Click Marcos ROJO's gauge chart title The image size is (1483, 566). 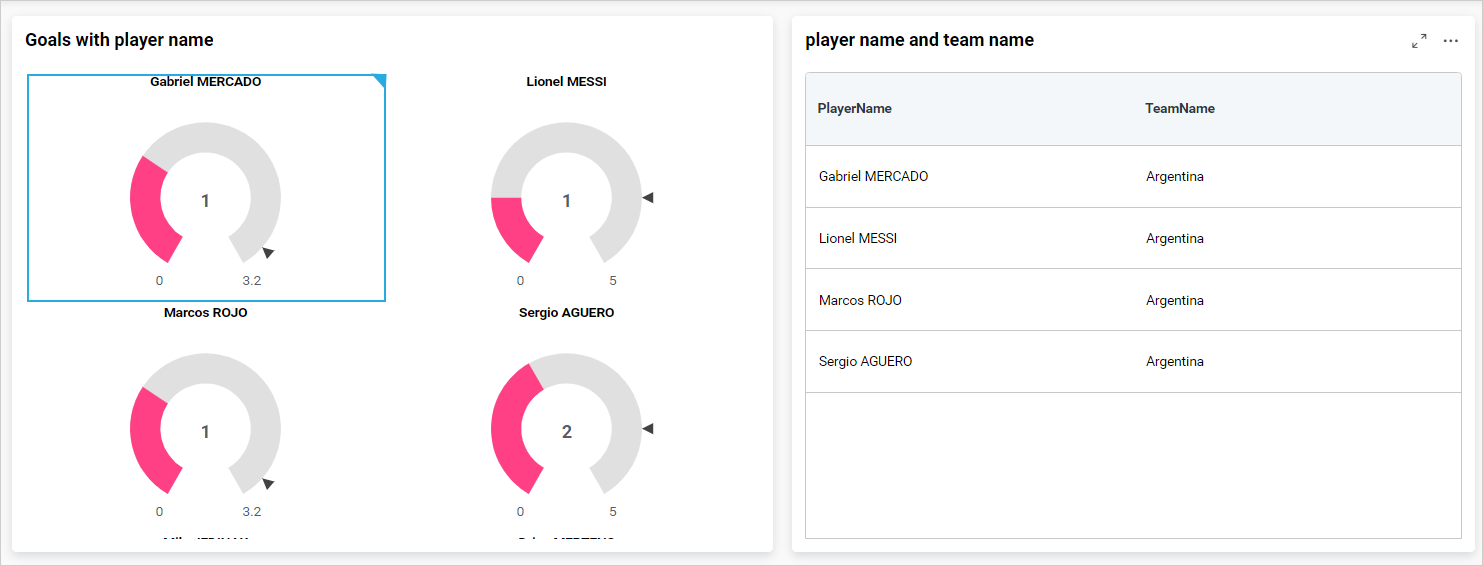205,313
